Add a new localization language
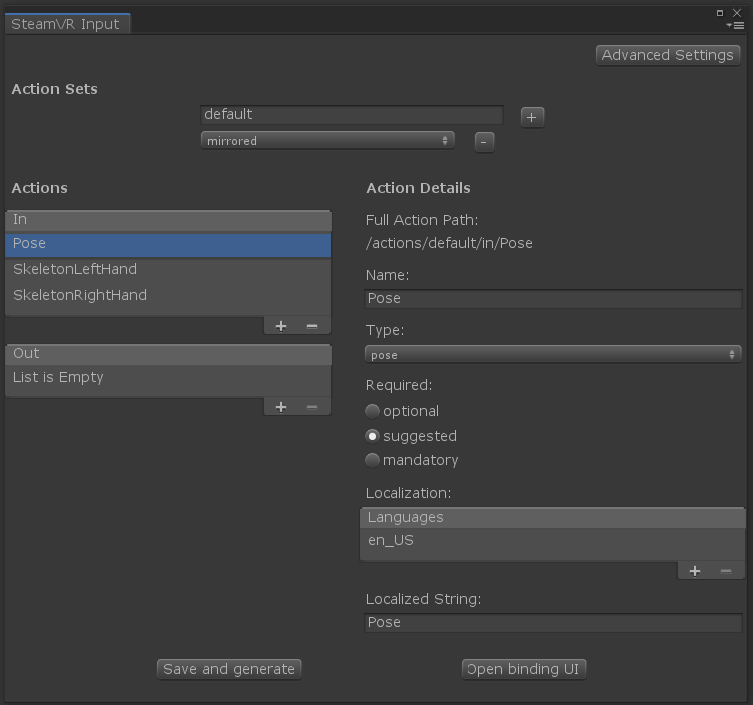 (x=695, y=571)
